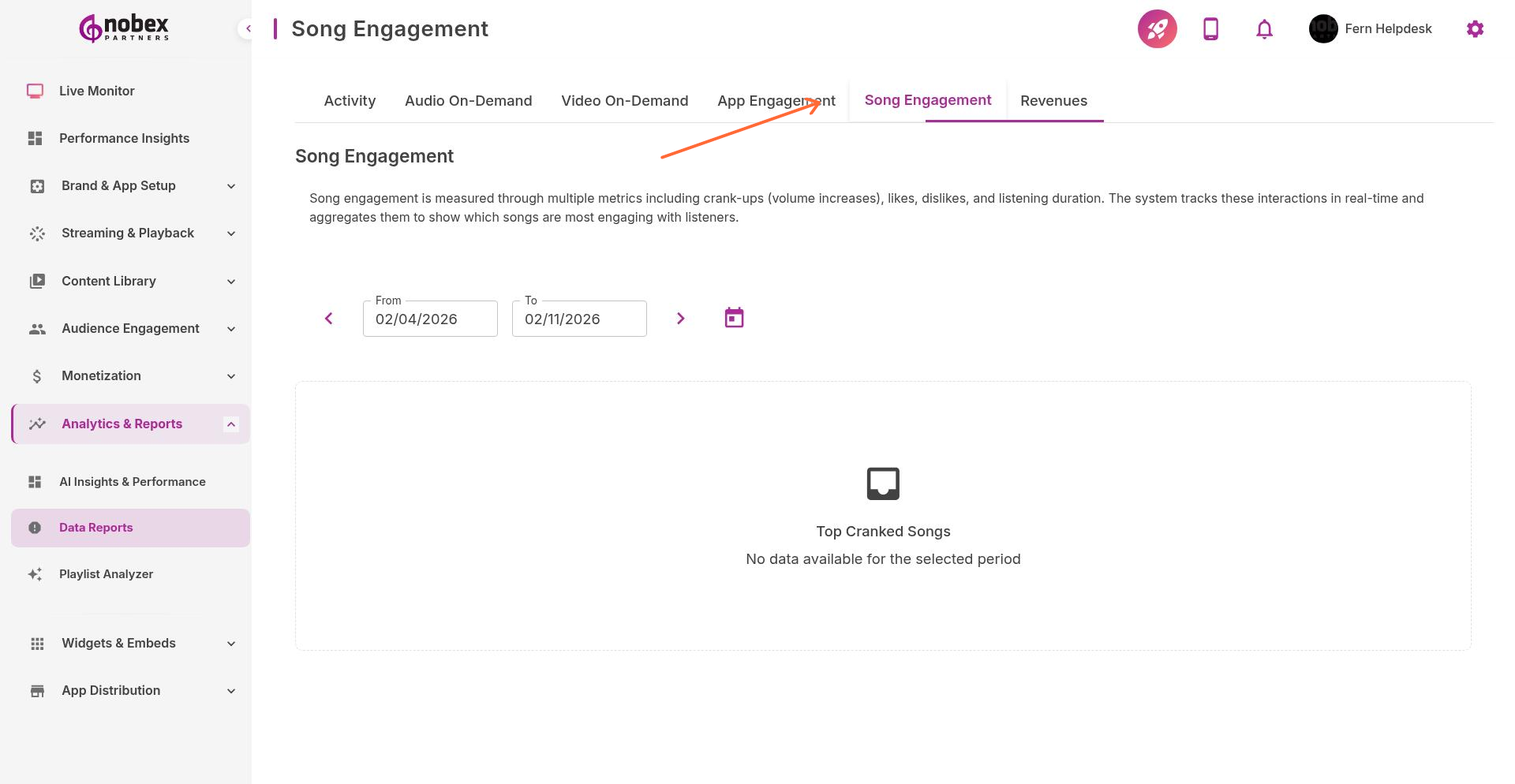Image resolution: width=1515 pixels, height=784 pixels.
Task: Expand the Widgets & Embeds menu
Action: pyautogui.click(x=118, y=643)
